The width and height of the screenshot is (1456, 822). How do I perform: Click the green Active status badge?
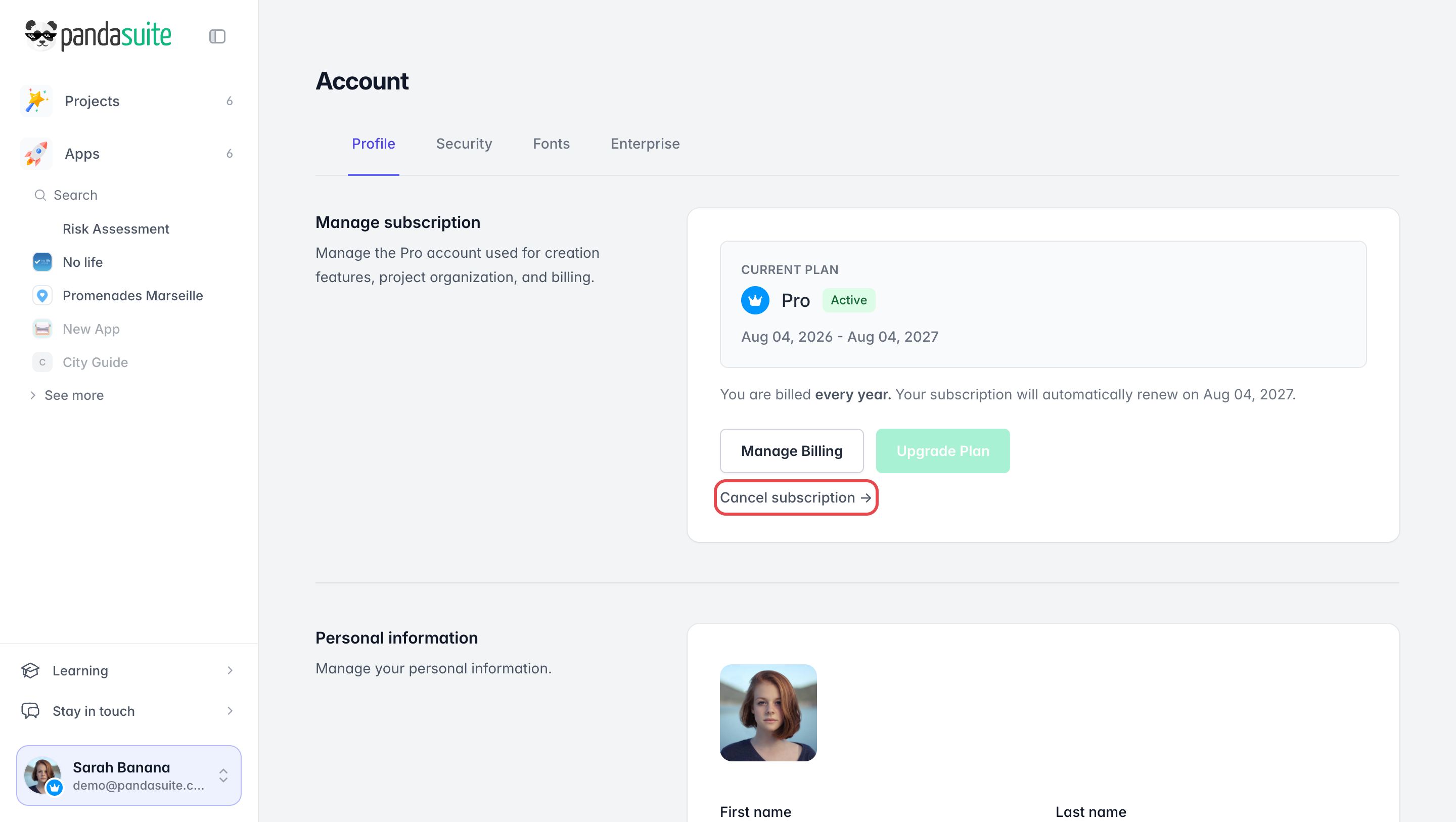pos(849,300)
